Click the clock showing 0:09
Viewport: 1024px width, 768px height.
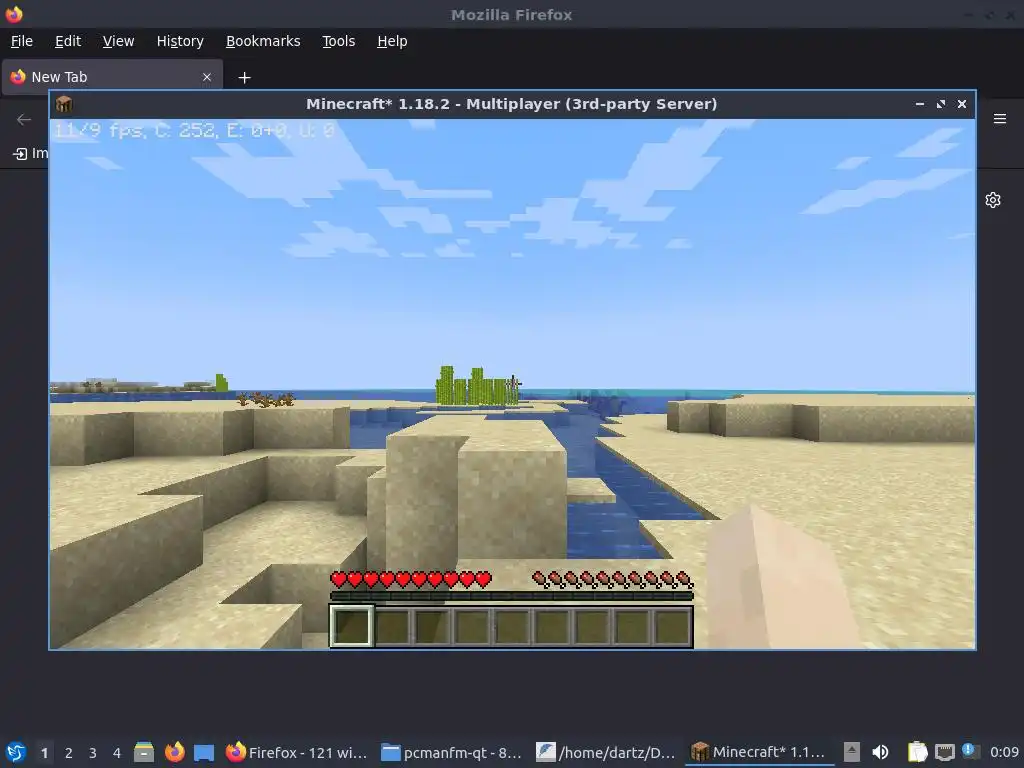coord(1004,752)
